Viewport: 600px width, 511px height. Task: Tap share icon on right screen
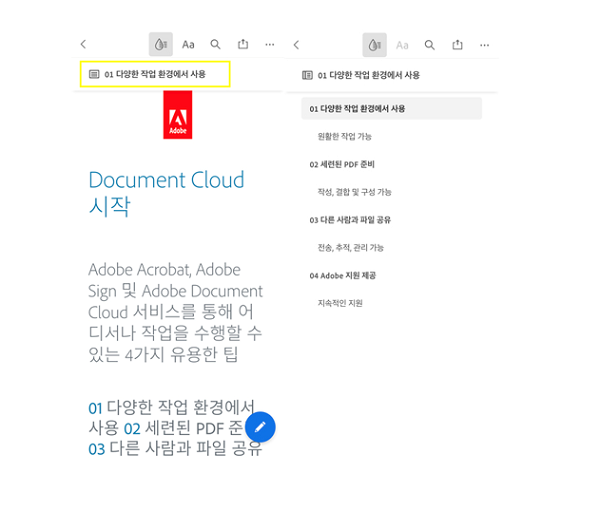(x=457, y=45)
